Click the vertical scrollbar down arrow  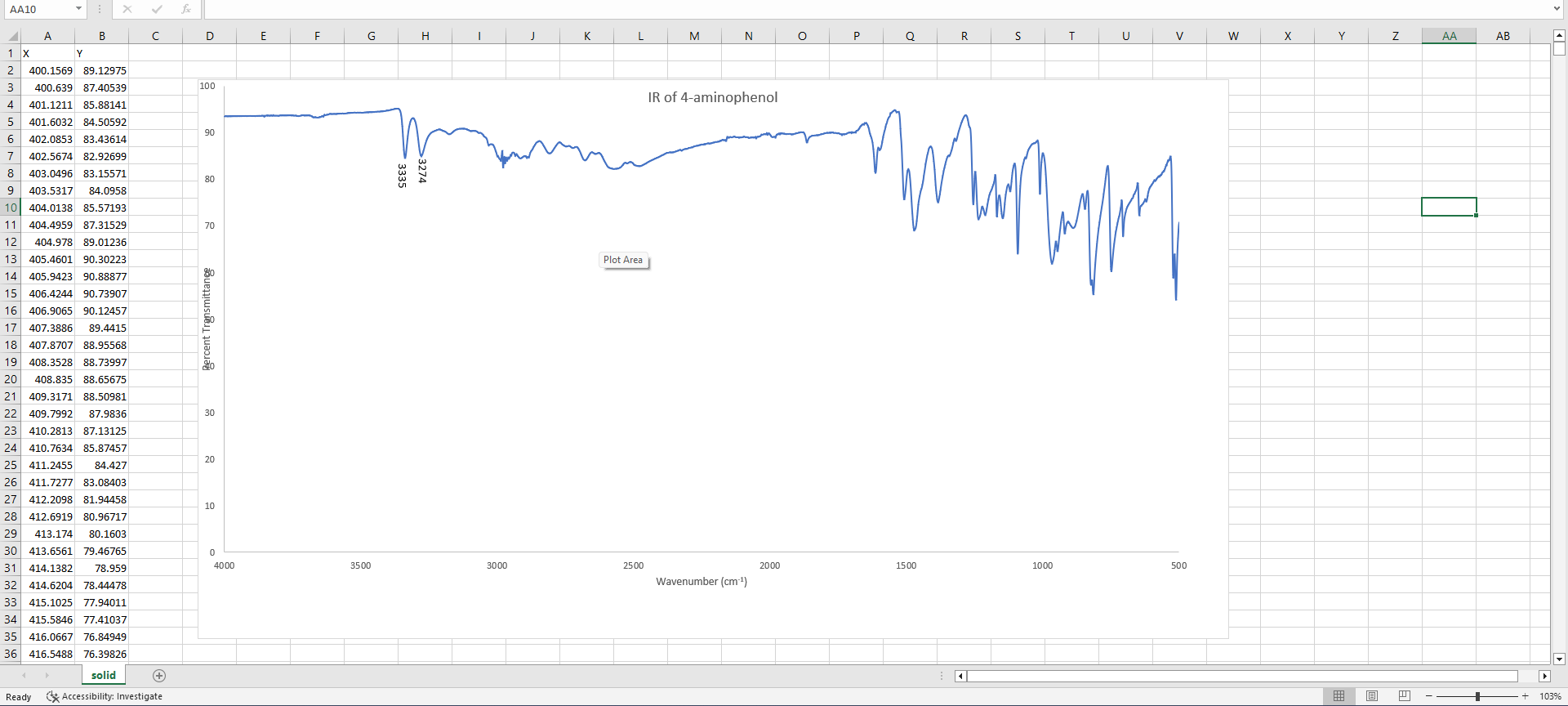coord(1559,659)
